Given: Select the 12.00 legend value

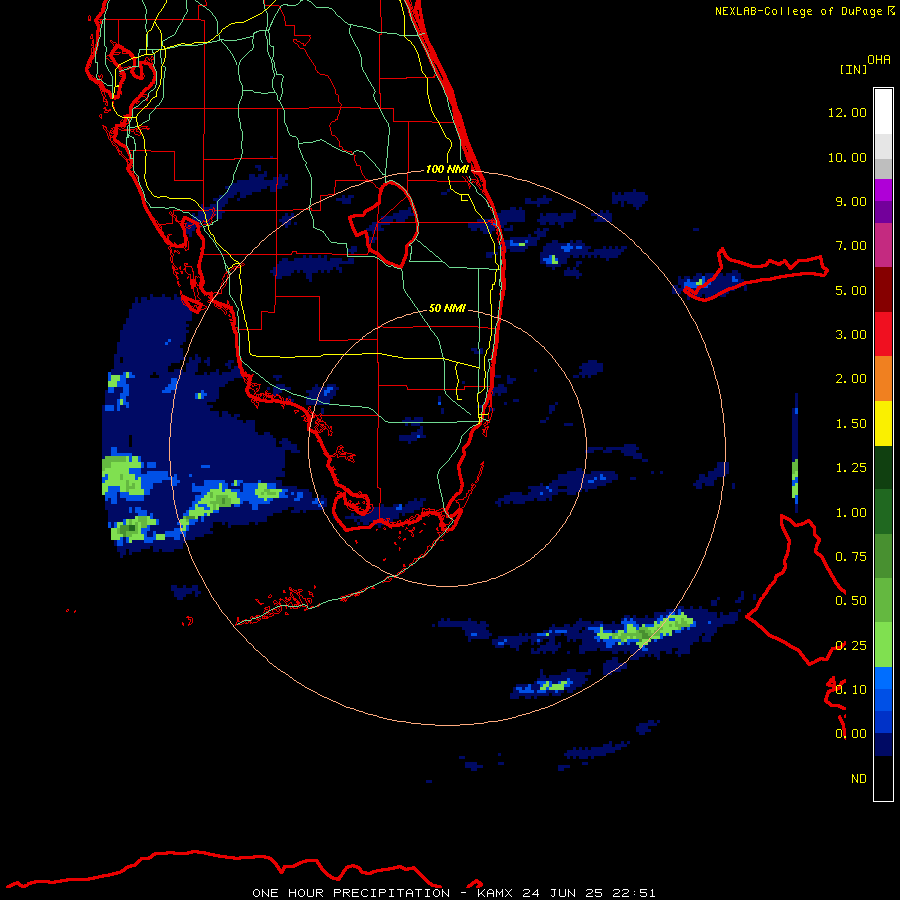Looking at the screenshot, I should 847,112.
